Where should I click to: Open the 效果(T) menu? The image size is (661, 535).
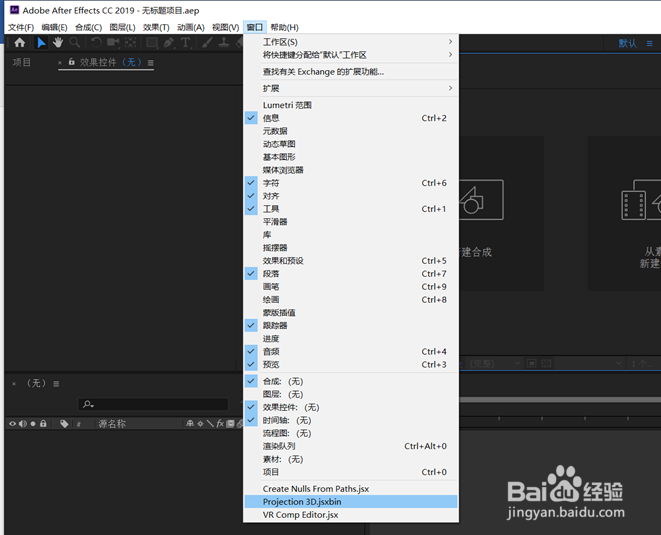[156, 27]
